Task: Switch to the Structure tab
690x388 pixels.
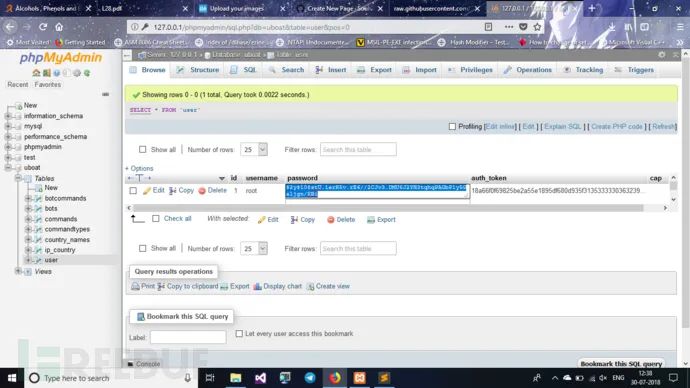Action: pos(198,70)
